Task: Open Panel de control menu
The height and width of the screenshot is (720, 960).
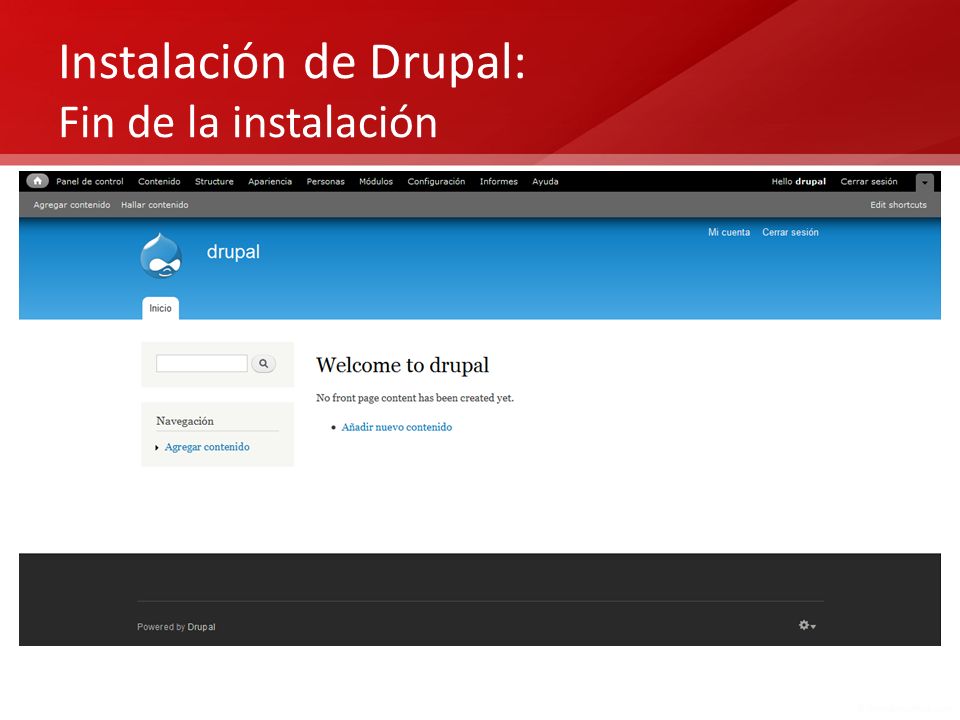Action: tap(90, 182)
